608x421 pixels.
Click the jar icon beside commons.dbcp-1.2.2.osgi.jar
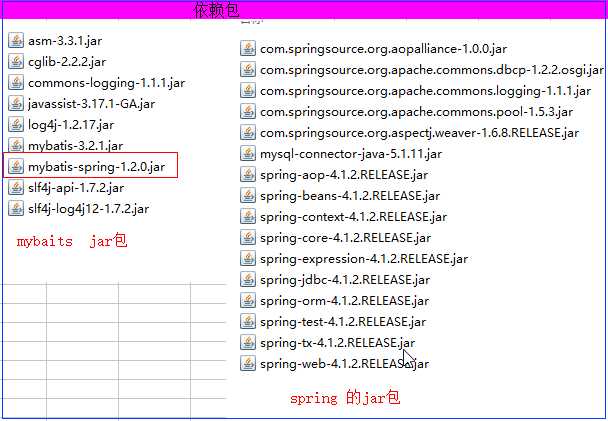248,70
